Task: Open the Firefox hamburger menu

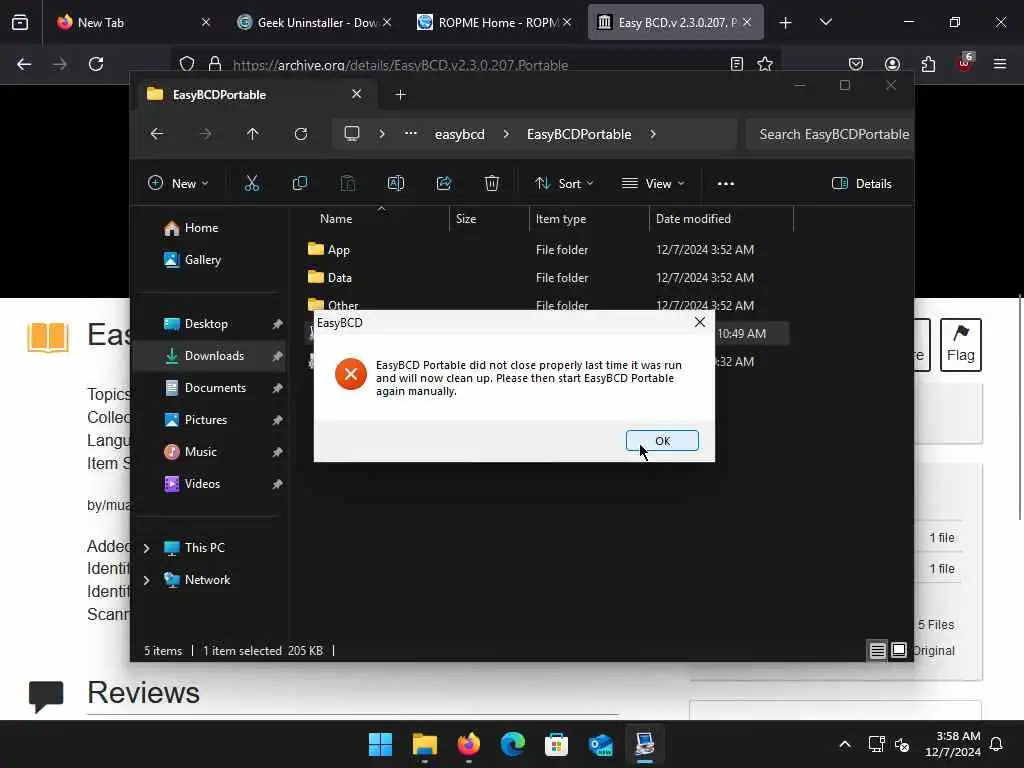Action: (x=999, y=64)
